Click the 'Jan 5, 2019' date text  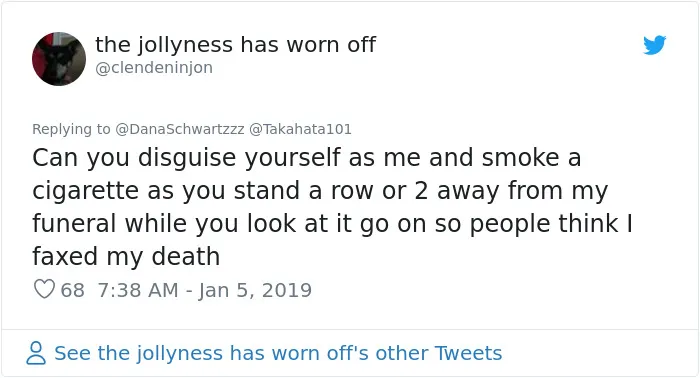255,290
